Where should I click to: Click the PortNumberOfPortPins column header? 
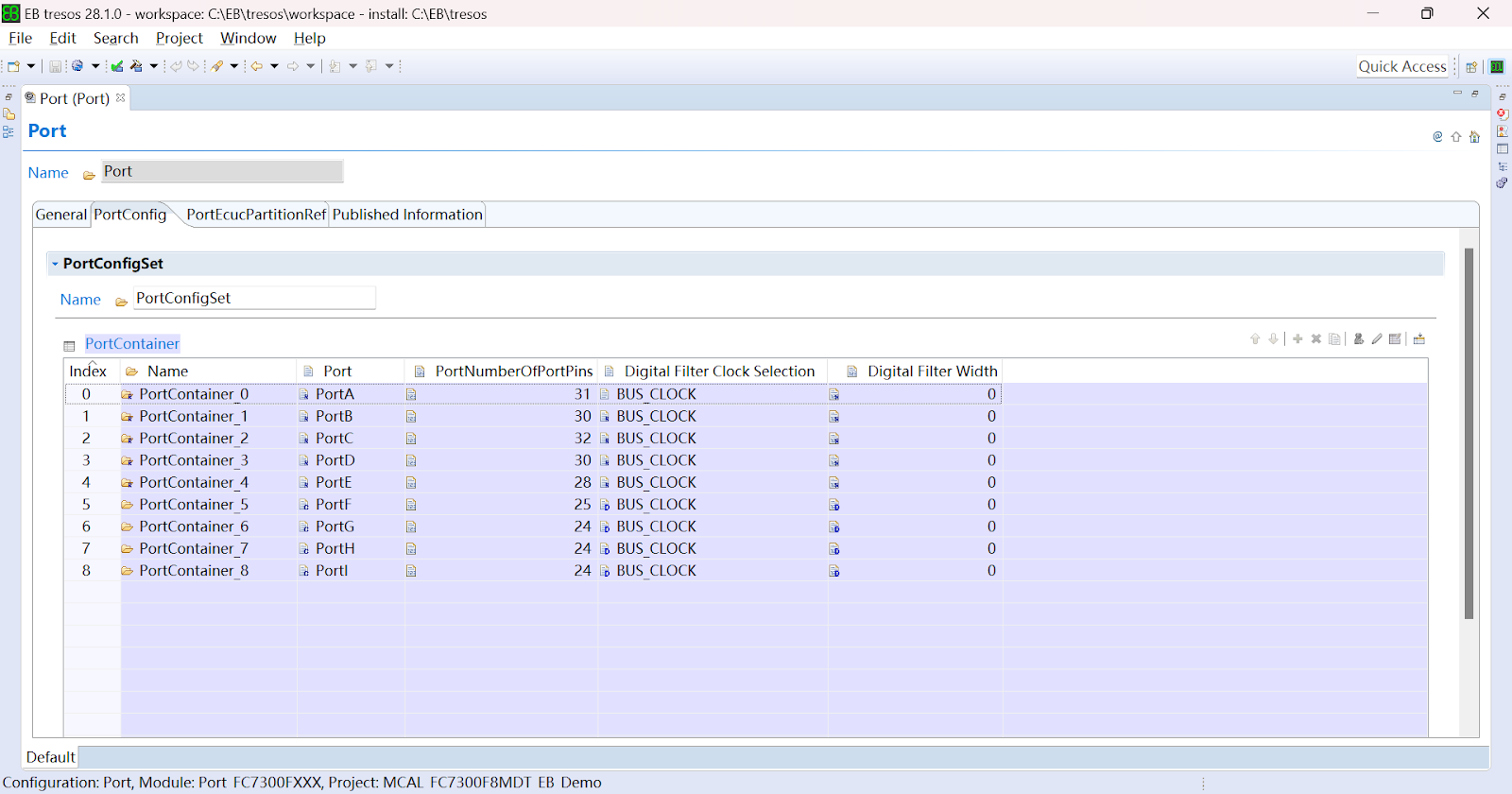[503, 371]
